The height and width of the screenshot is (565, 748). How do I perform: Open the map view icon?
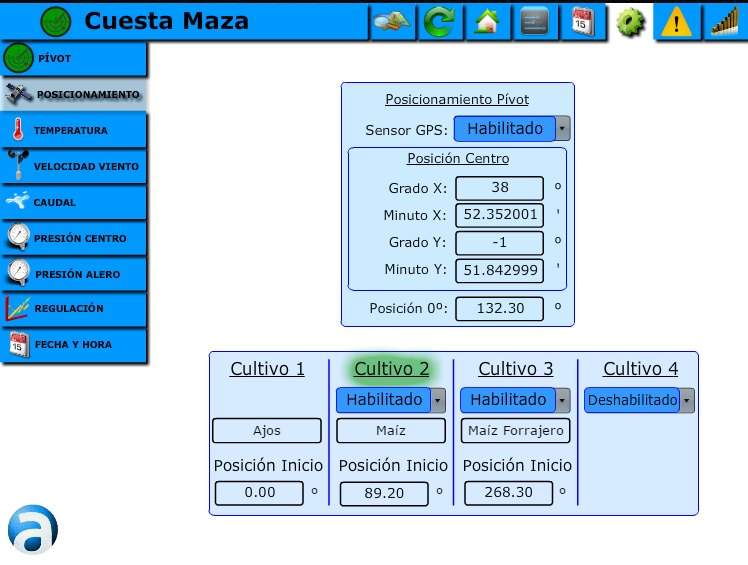(390, 22)
